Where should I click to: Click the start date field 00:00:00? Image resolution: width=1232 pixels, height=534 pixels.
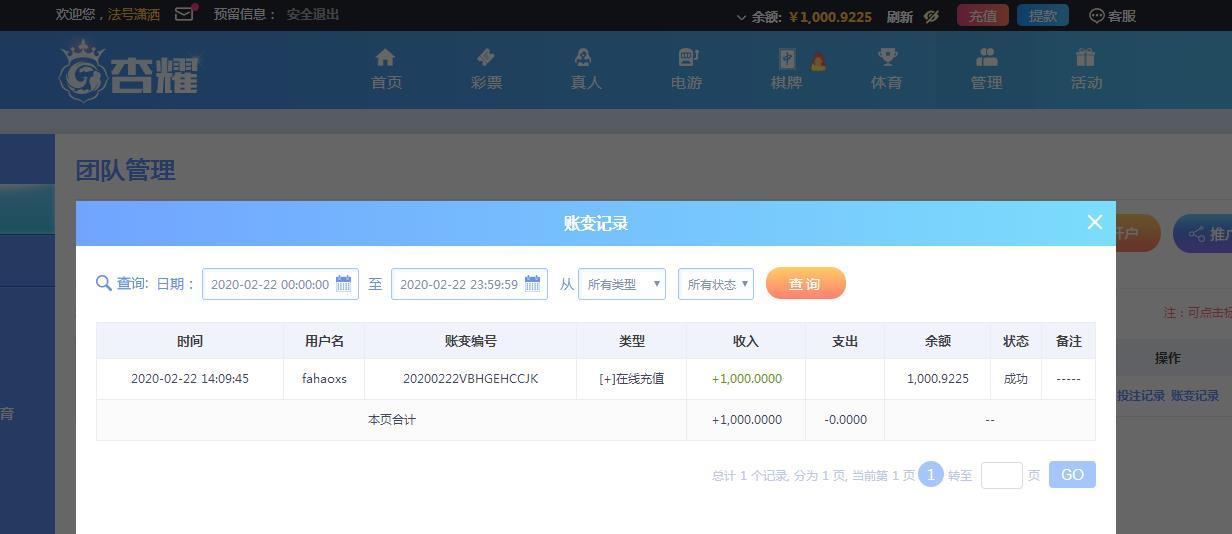[280, 284]
